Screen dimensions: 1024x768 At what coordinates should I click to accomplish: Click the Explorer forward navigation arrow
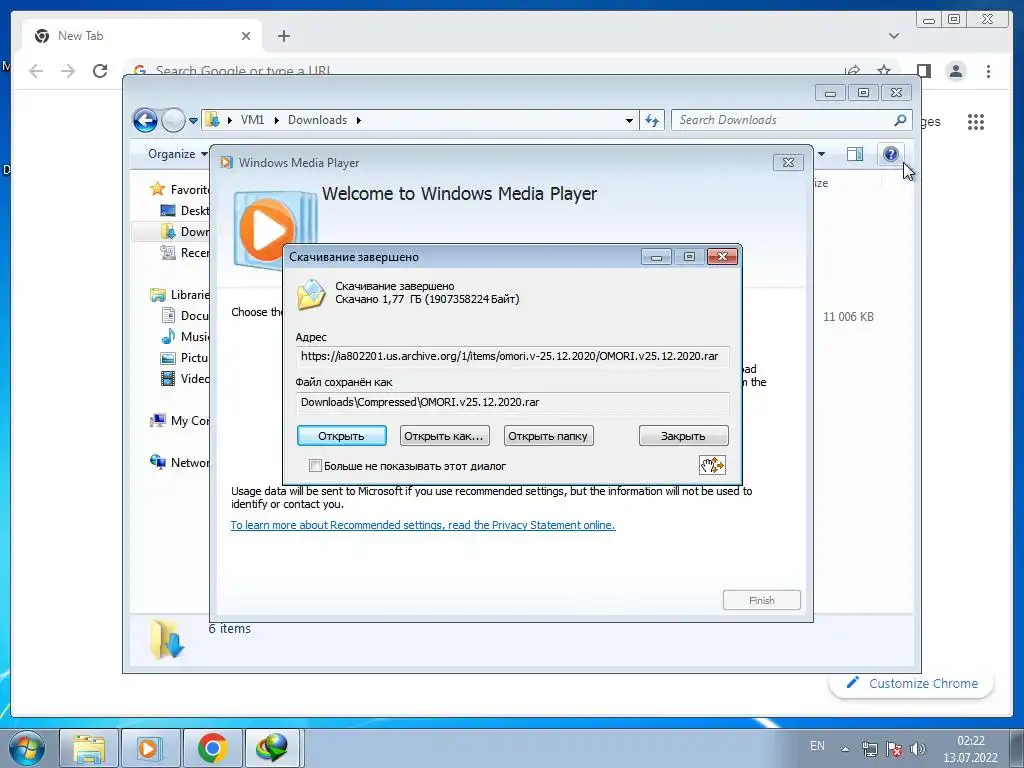click(x=173, y=120)
